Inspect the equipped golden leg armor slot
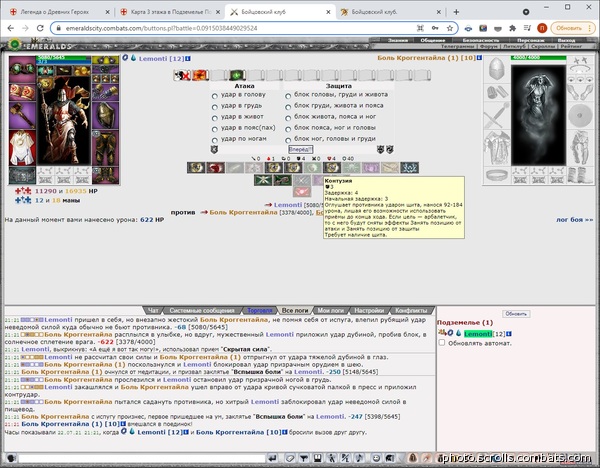This screenshot has width=600, height=468. (x=106, y=148)
